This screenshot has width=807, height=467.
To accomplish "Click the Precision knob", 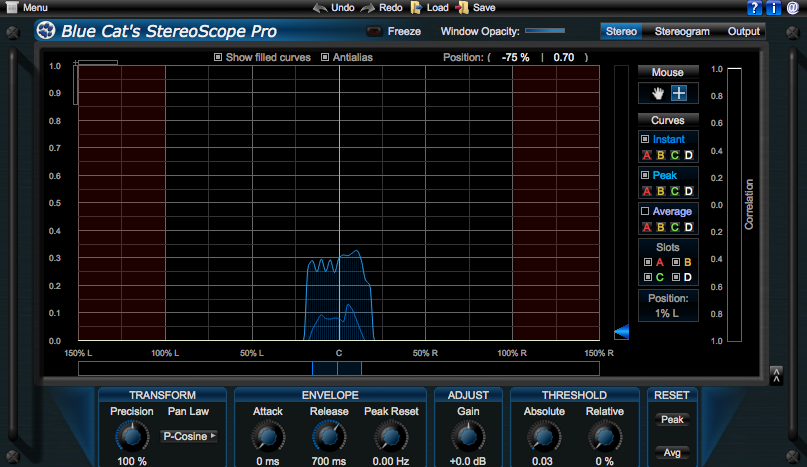I will pyautogui.click(x=132, y=437).
